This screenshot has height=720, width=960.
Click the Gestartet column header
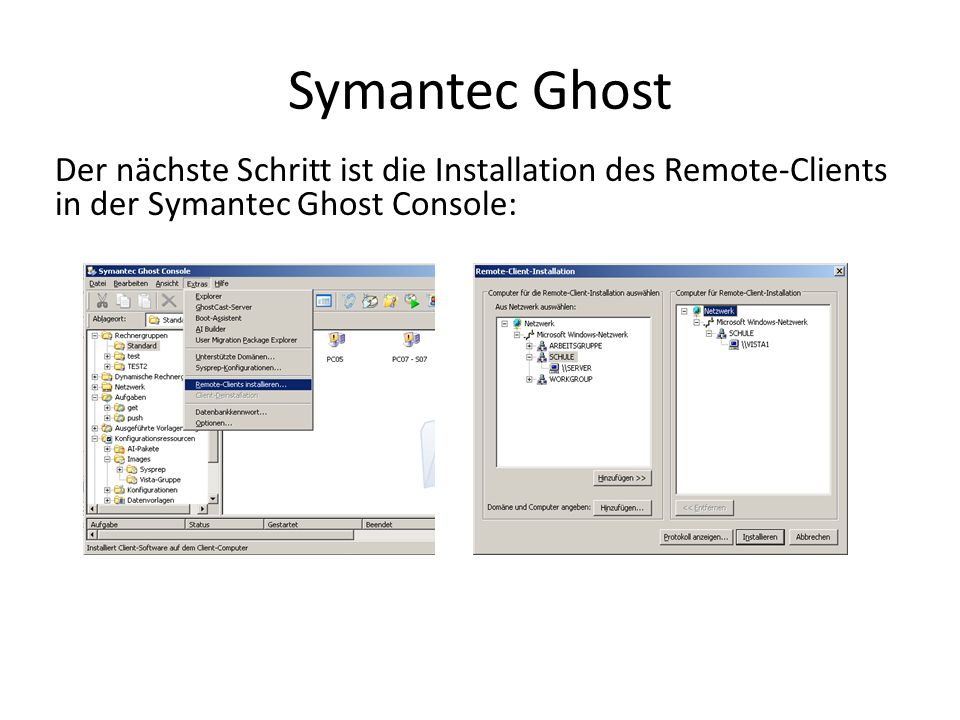pos(313,525)
